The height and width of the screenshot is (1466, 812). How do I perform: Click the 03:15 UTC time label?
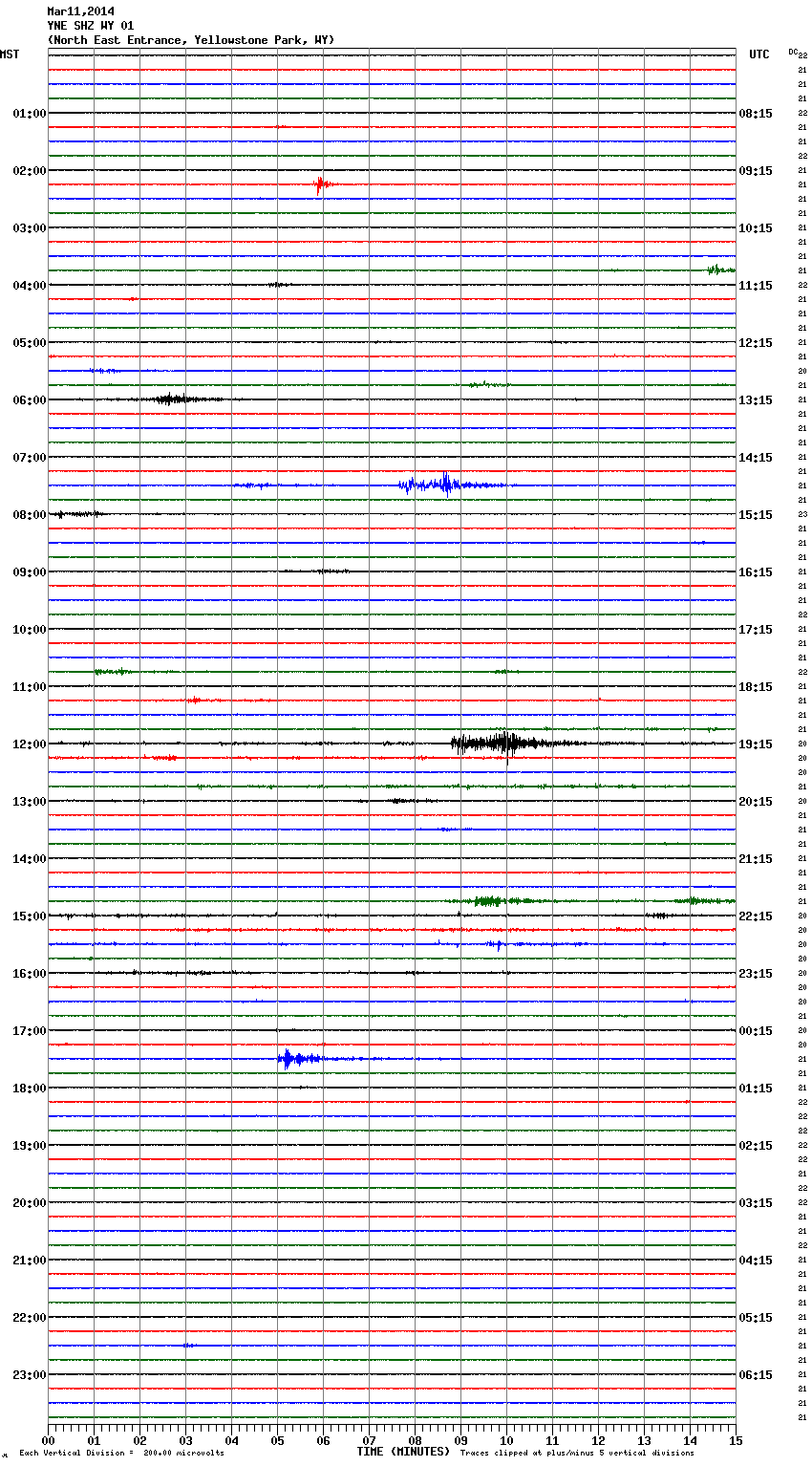[x=756, y=1202]
